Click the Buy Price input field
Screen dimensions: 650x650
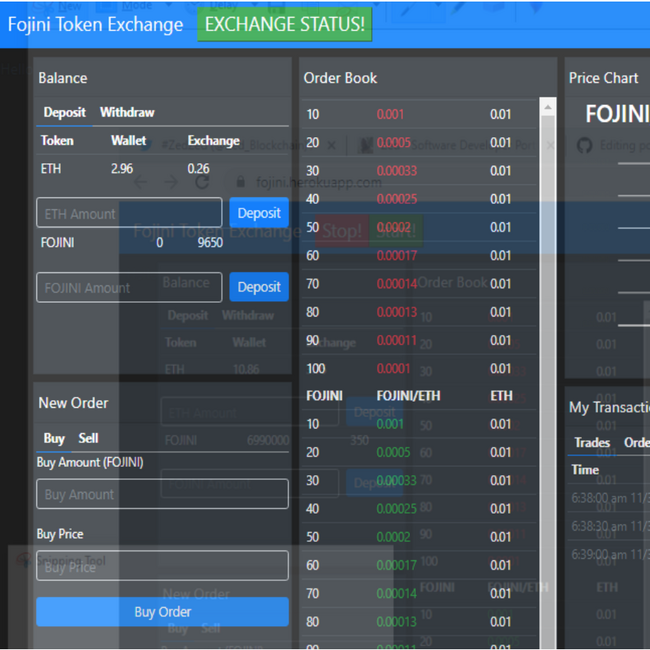(x=162, y=566)
